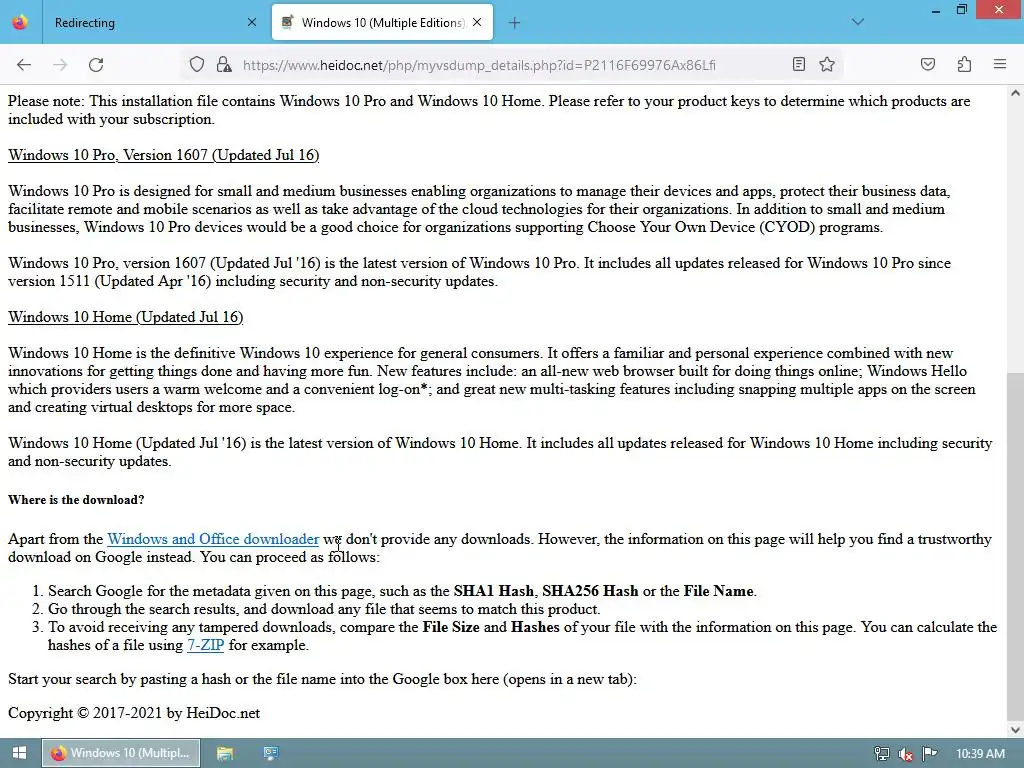Click 'Windows 10 Home (Updated Jul 16)' heading
Screen dimensions: 1024x768
coord(125,317)
